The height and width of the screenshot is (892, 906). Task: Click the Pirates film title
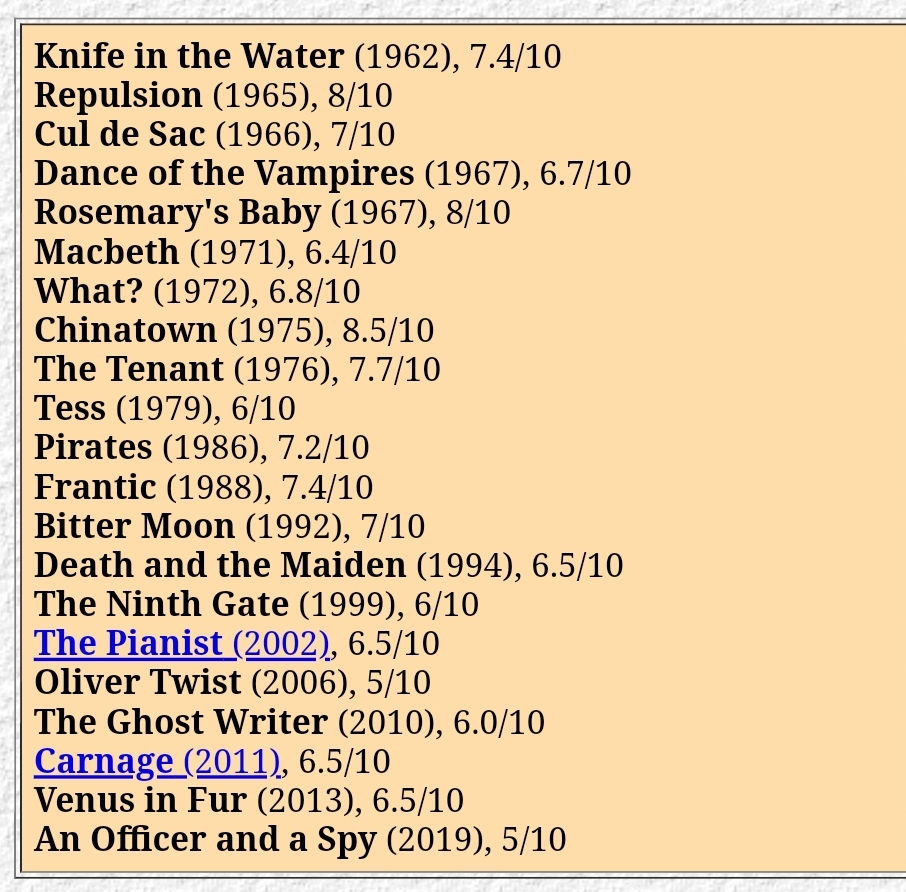point(93,447)
